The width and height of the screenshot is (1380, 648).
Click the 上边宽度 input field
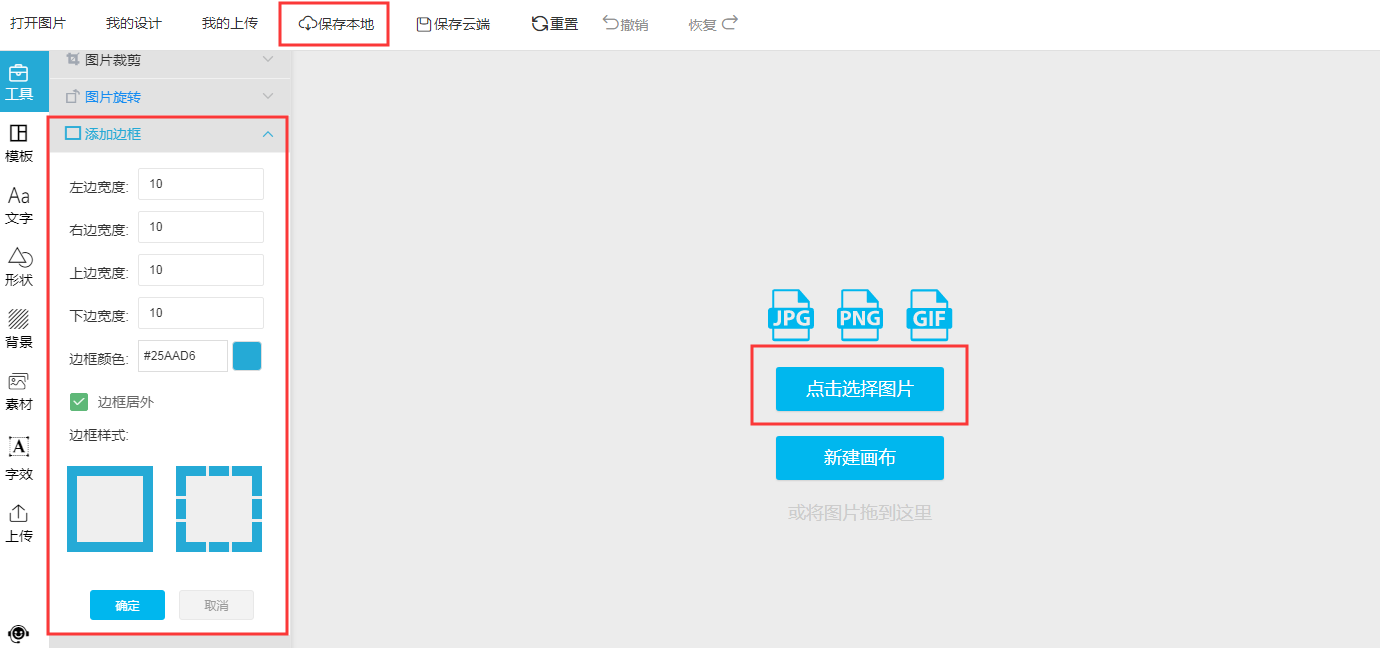click(201, 270)
